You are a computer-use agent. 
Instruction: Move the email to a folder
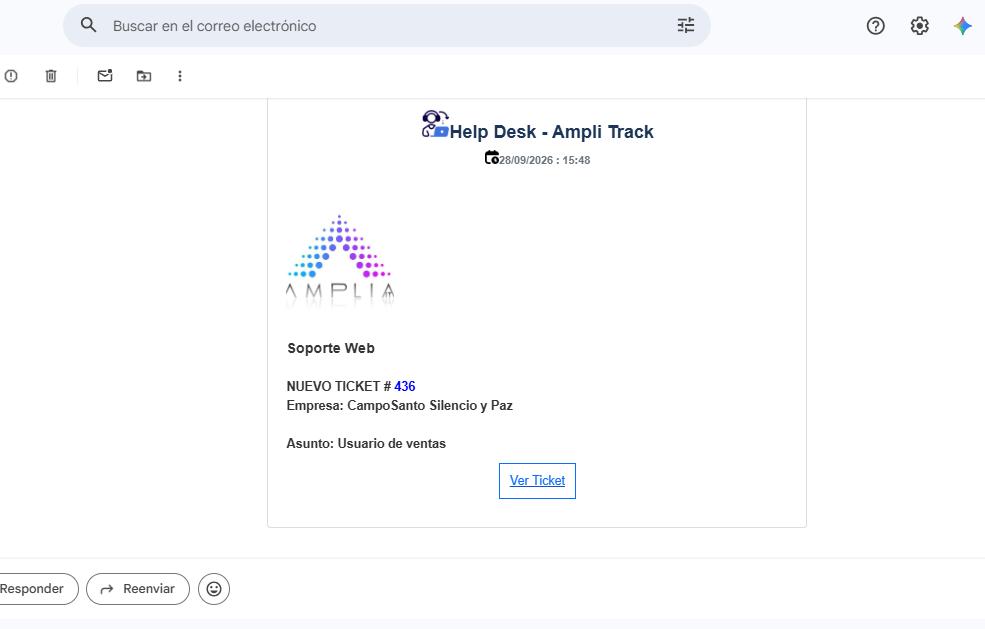coord(144,76)
